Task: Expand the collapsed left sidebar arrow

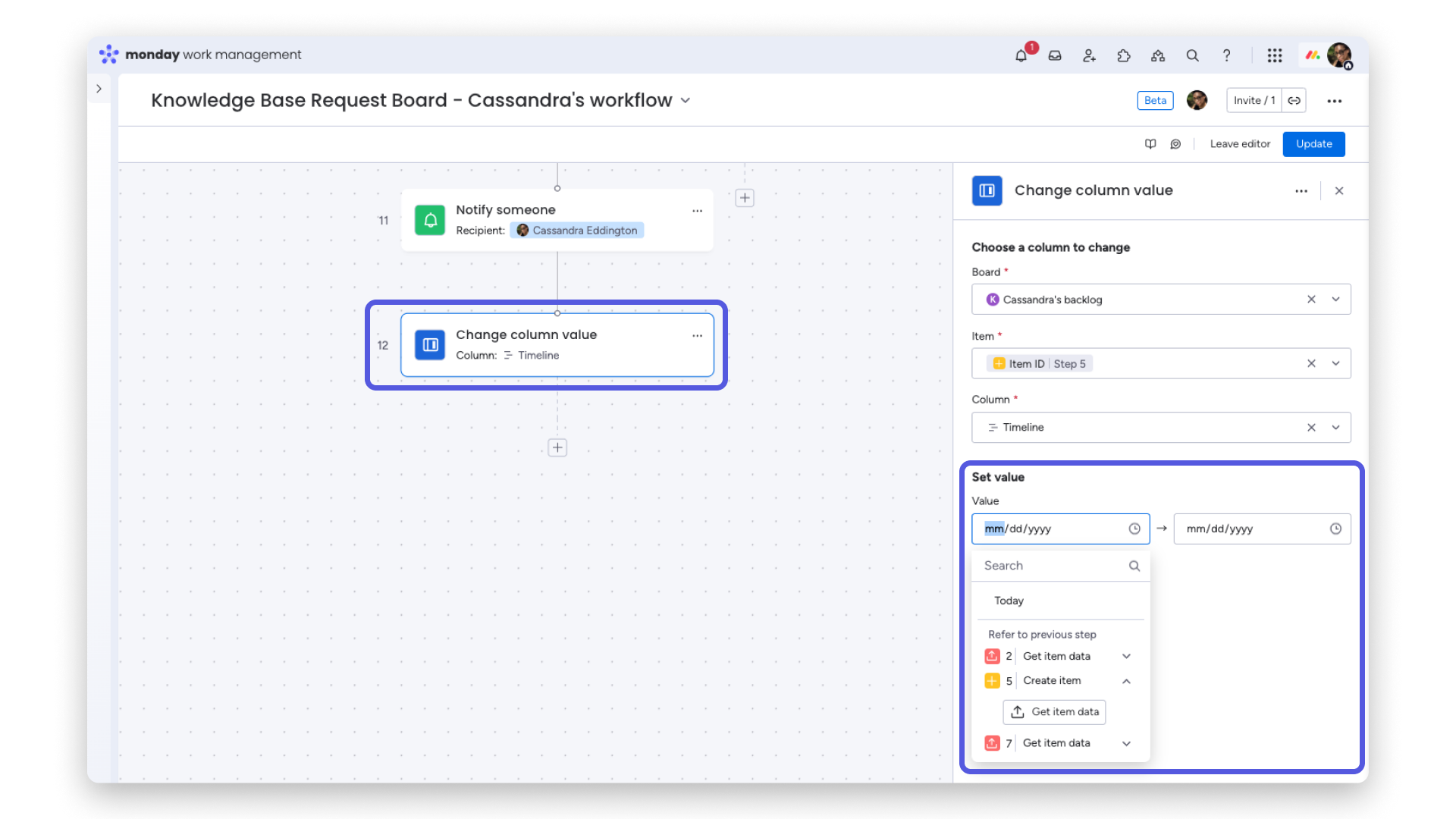Action: point(99,89)
